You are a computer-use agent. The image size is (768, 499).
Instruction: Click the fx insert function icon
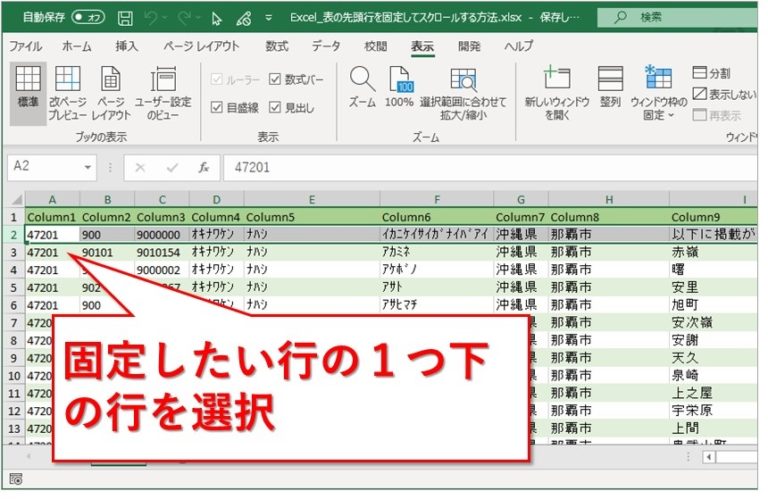[x=204, y=168]
